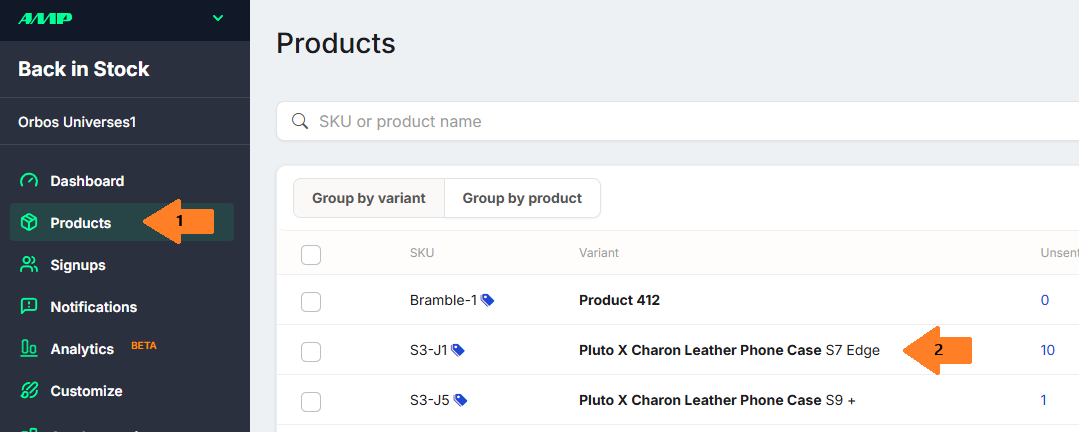Click the Products box icon in sidebar
1079x432 pixels.
[x=30, y=223]
